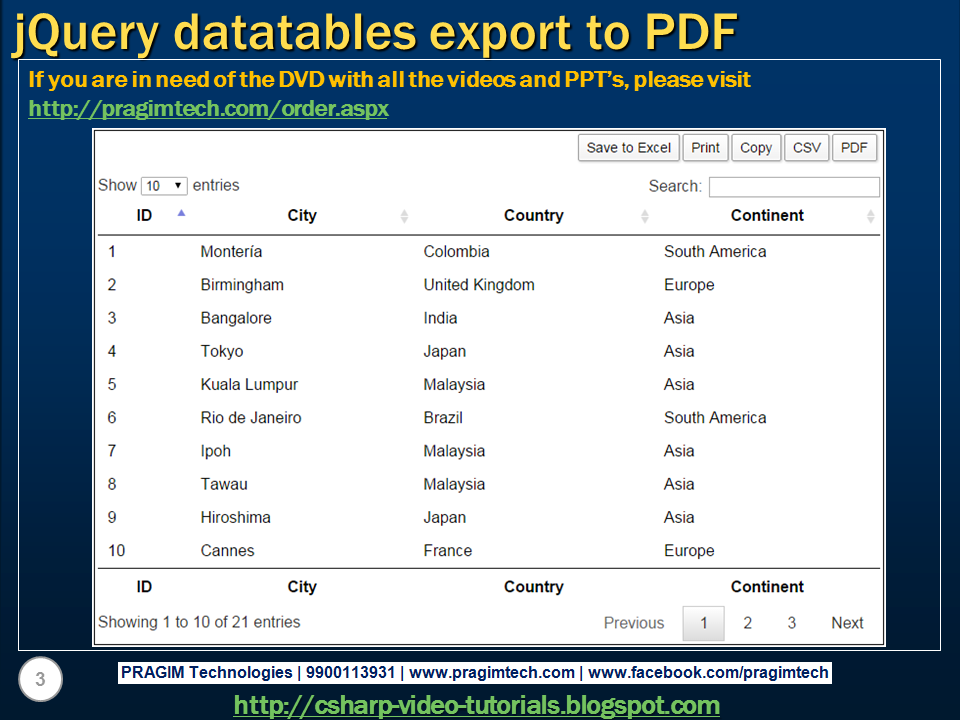This screenshot has width=960, height=720.
Task: Click inside the Search input box
Action: coord(793,186)
